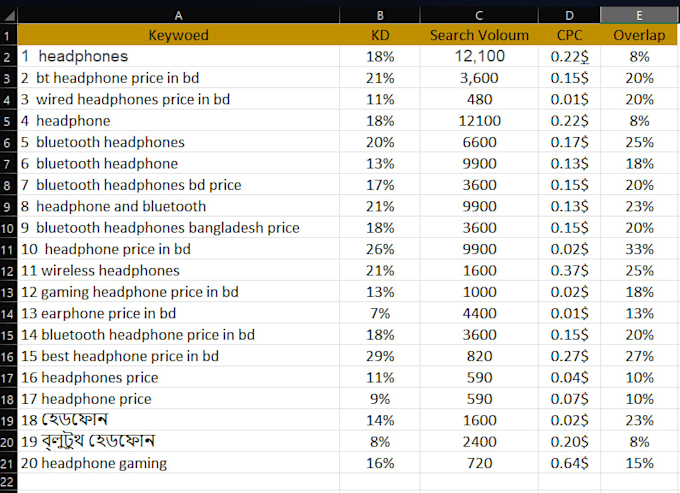
Task: Click KD value '7%'
Action: click(x=380, y=313)
